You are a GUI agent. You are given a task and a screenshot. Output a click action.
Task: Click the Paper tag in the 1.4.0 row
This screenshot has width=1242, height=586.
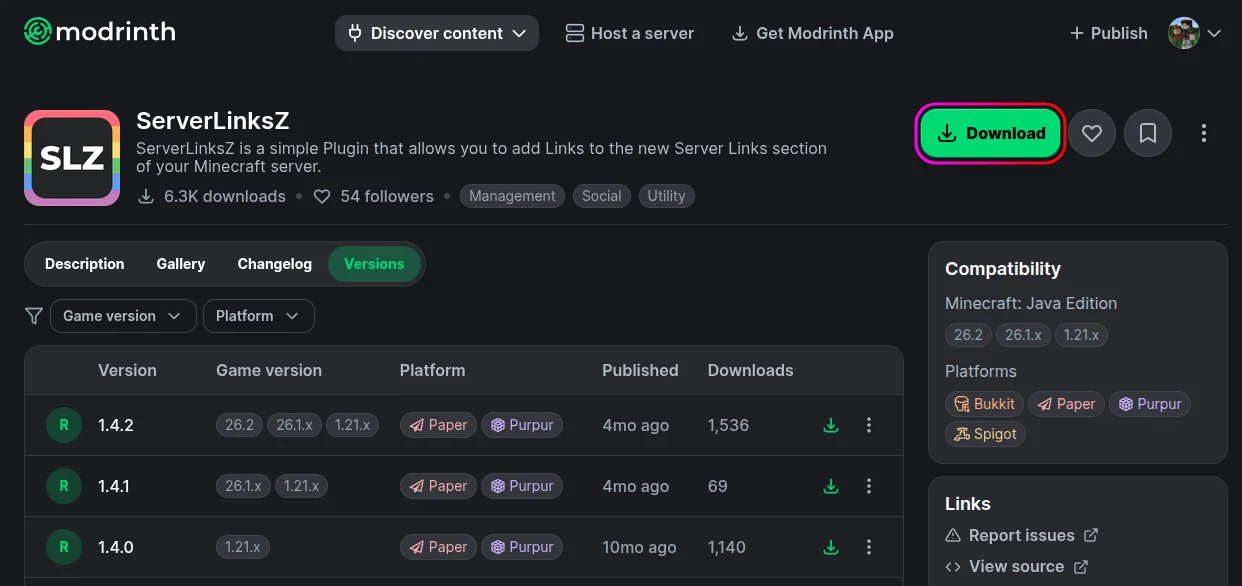coord(438,547)
